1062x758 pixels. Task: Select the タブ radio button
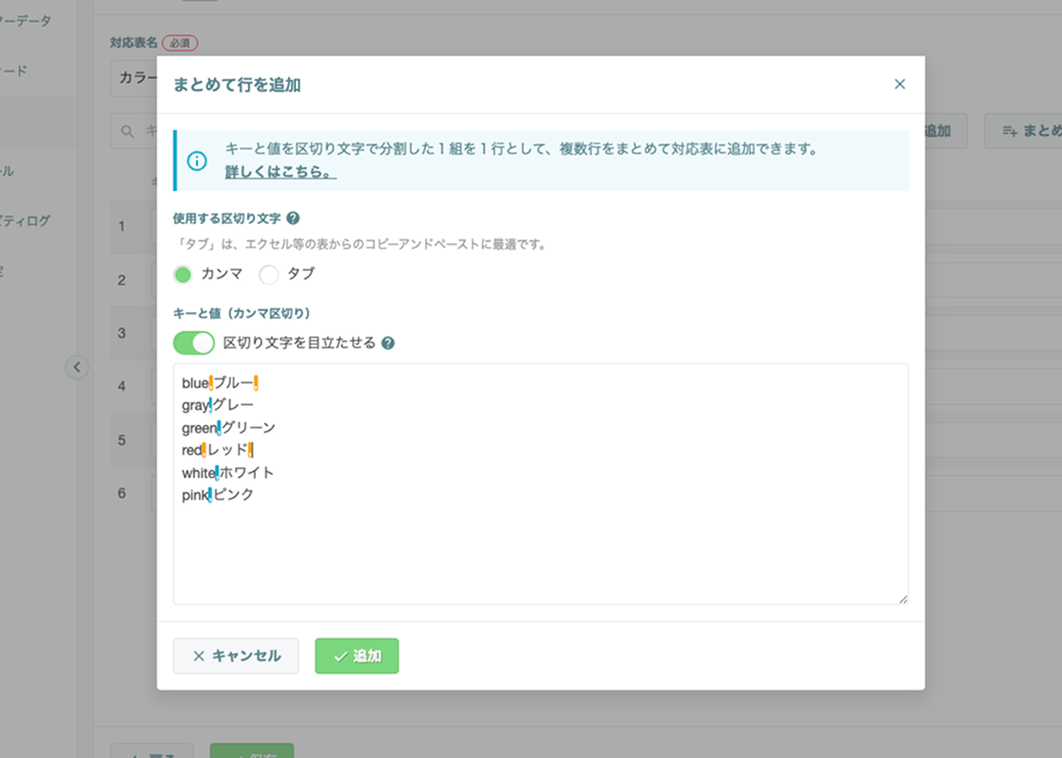(x=269, y=274)
